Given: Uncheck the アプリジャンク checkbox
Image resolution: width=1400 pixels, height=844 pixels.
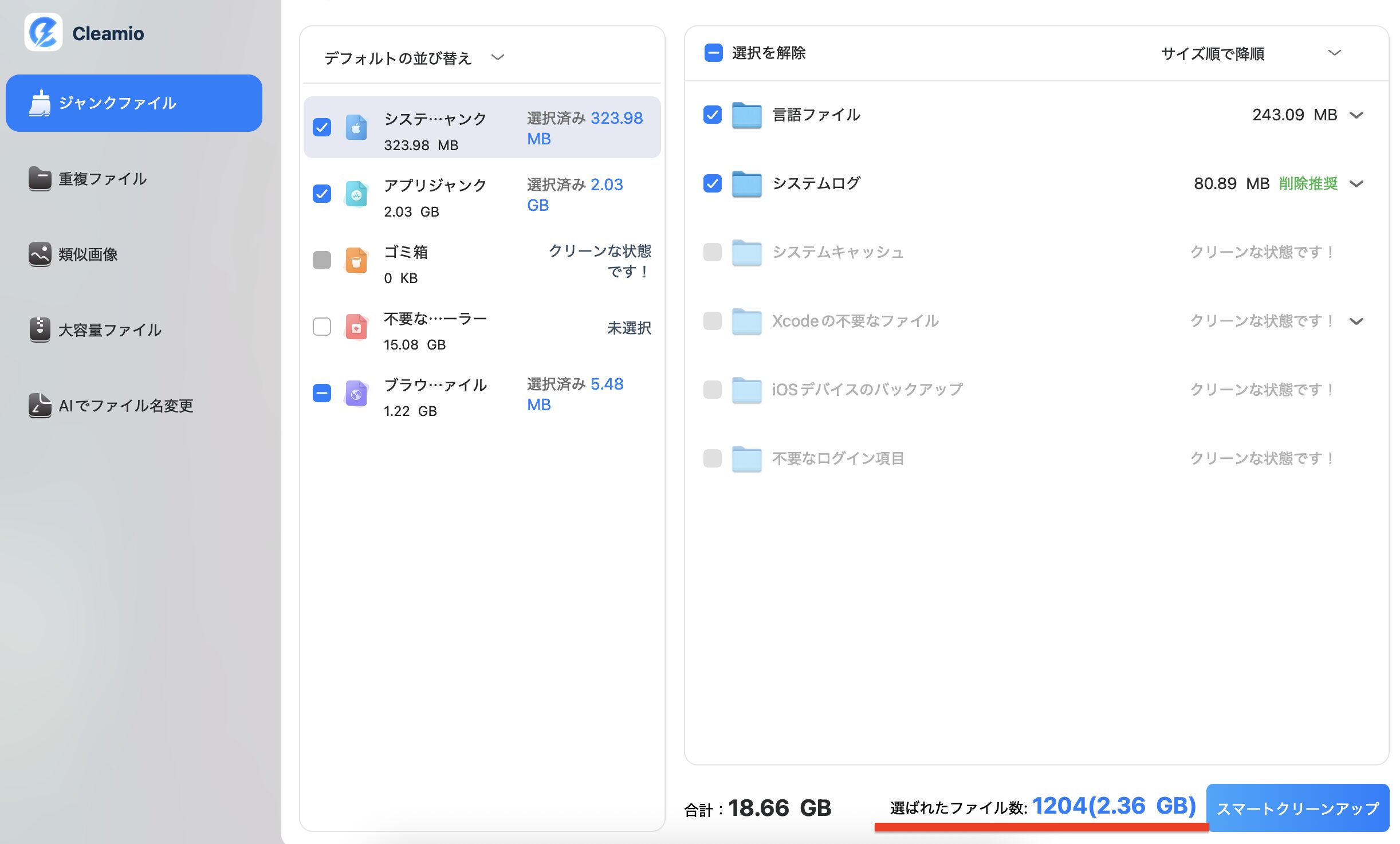Looking at the screenshot, I should pyautogui.click(x=322, y=194).
